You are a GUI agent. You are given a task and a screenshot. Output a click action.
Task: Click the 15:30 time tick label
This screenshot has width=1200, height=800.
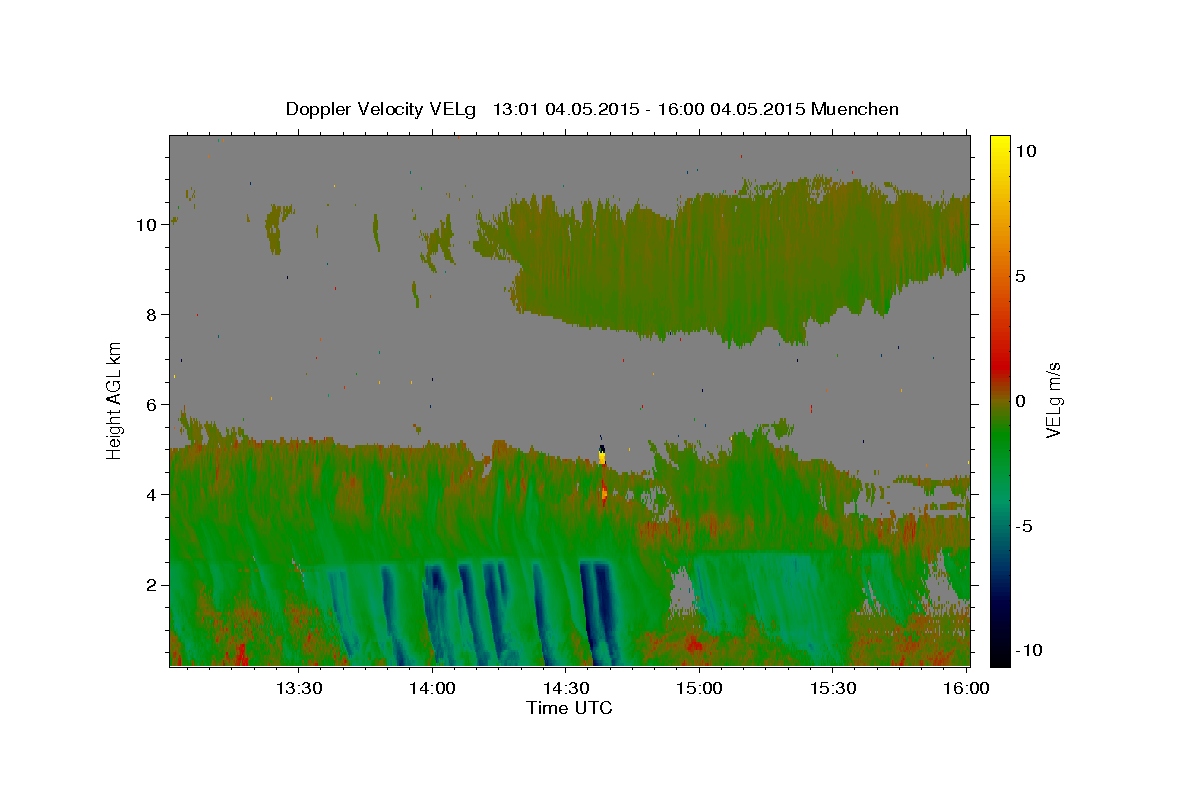point(833,688)
